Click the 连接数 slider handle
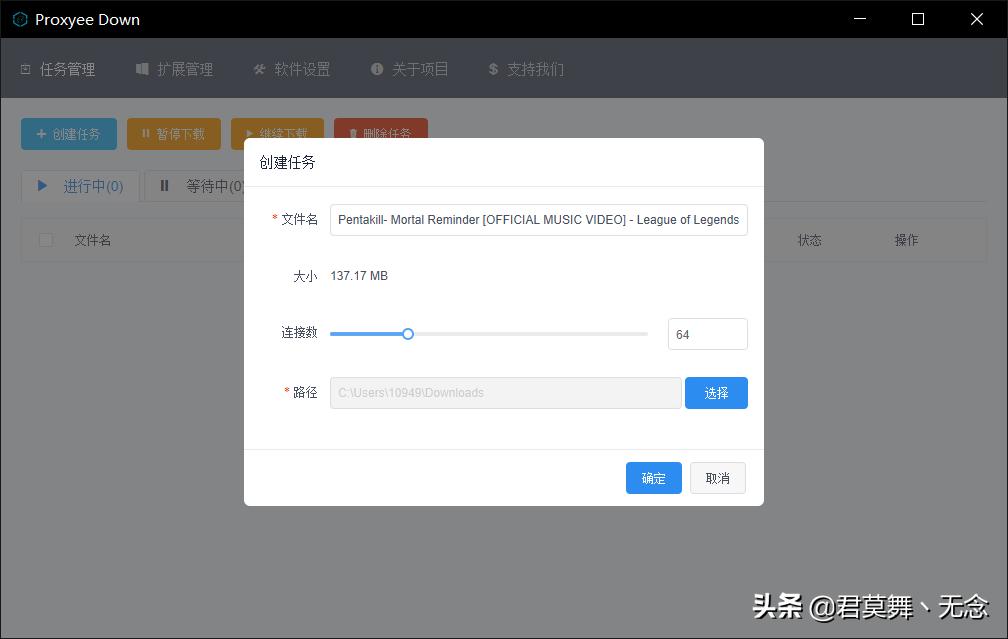1008x639 pixels. pos(407,333)
